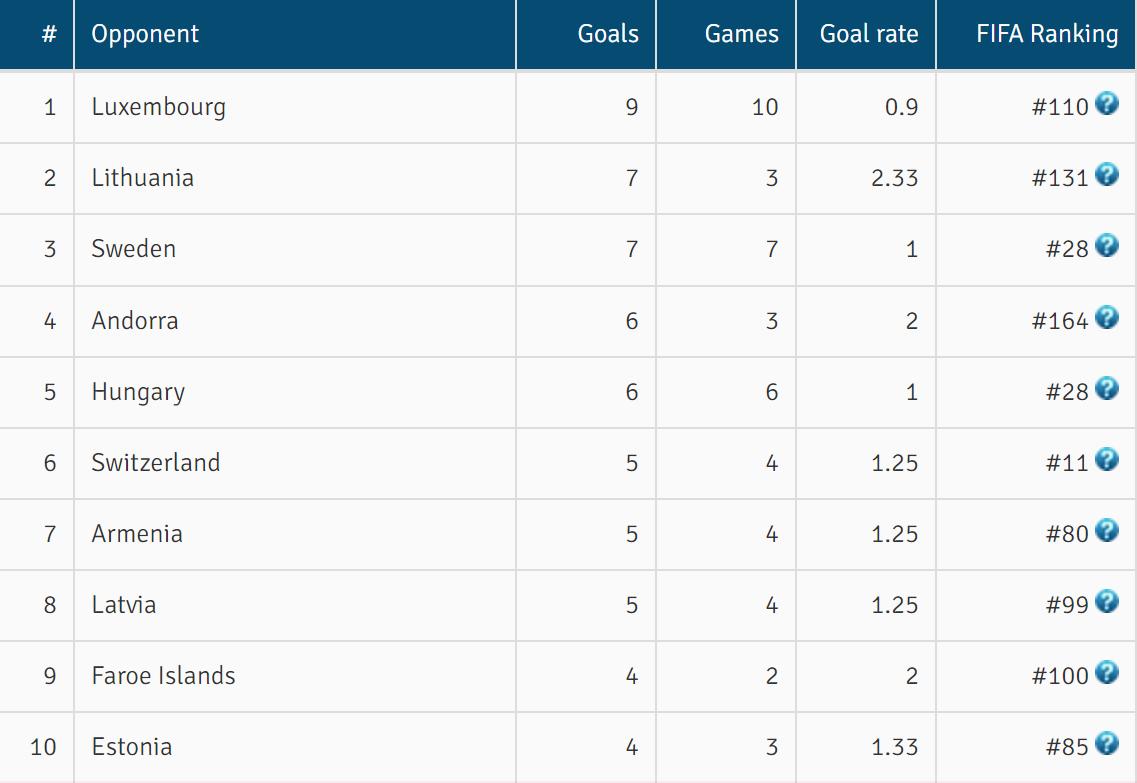Sort by the Opponent column header

tap(145, 34)
